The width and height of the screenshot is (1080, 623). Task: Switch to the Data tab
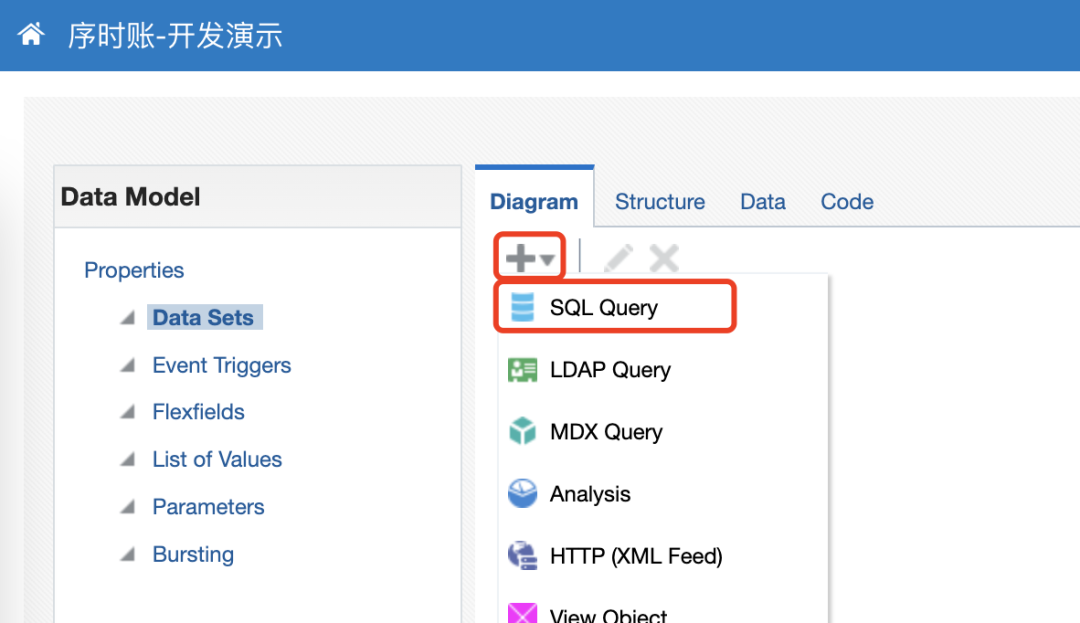pos(762,202)
